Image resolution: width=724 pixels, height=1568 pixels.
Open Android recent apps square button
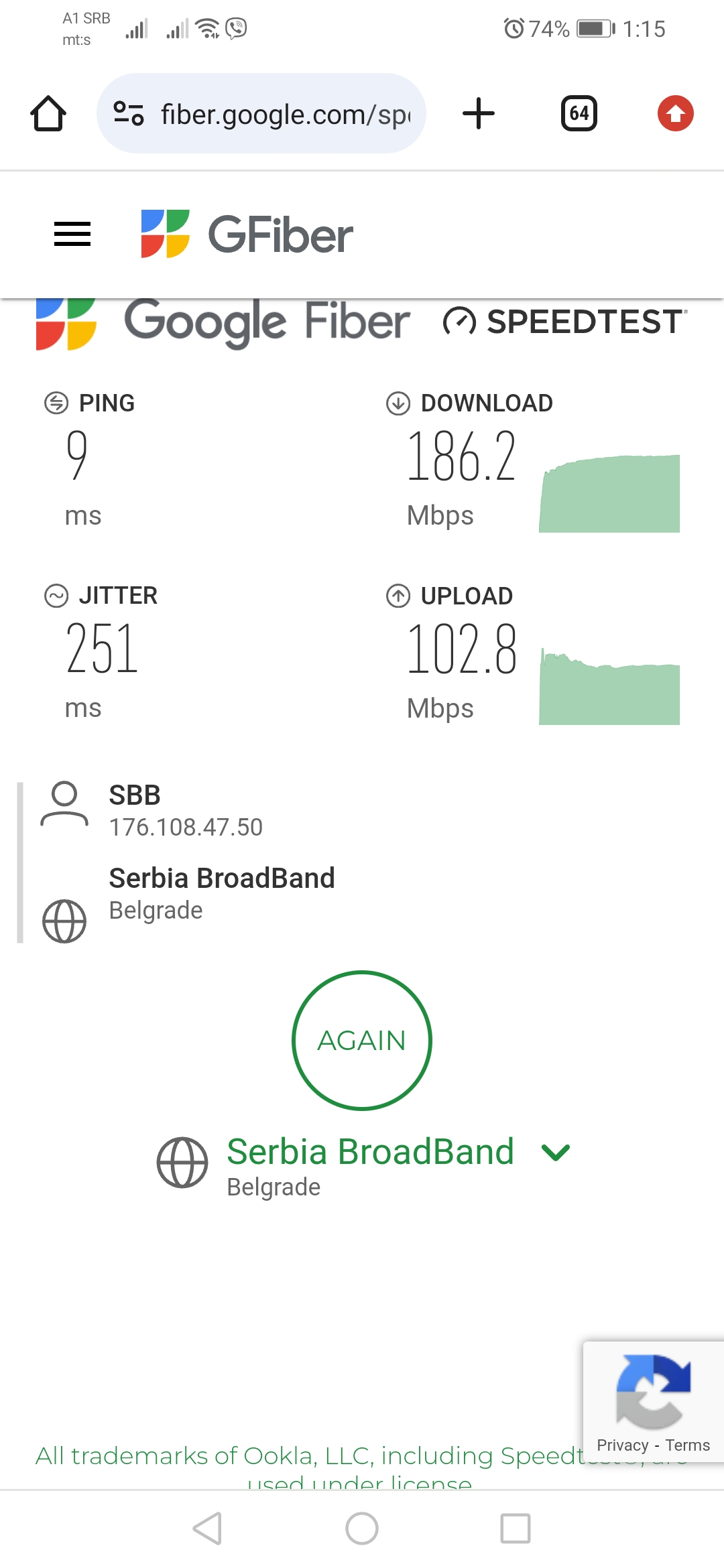[516, 1528]
